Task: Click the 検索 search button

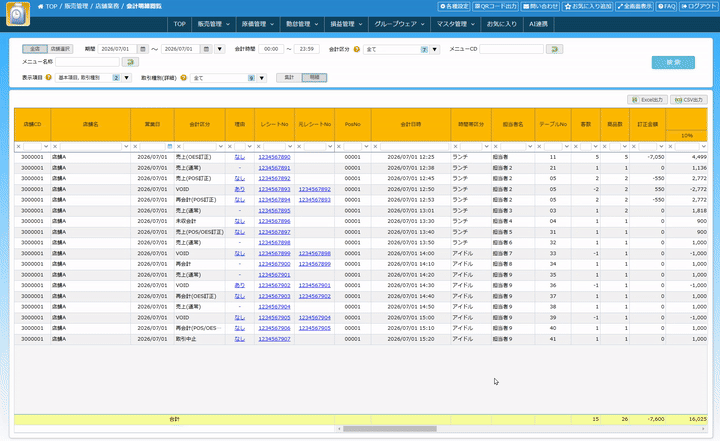Action: pos(673,62)
